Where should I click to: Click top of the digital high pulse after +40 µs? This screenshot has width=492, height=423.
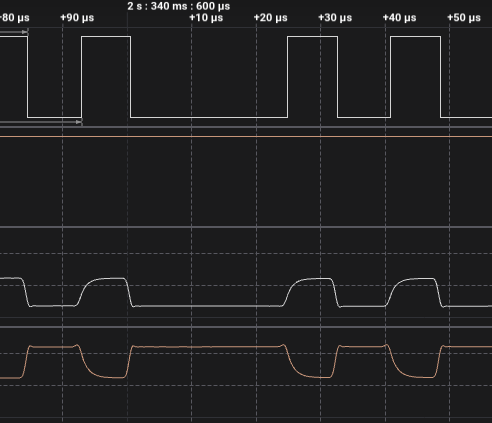416,37
